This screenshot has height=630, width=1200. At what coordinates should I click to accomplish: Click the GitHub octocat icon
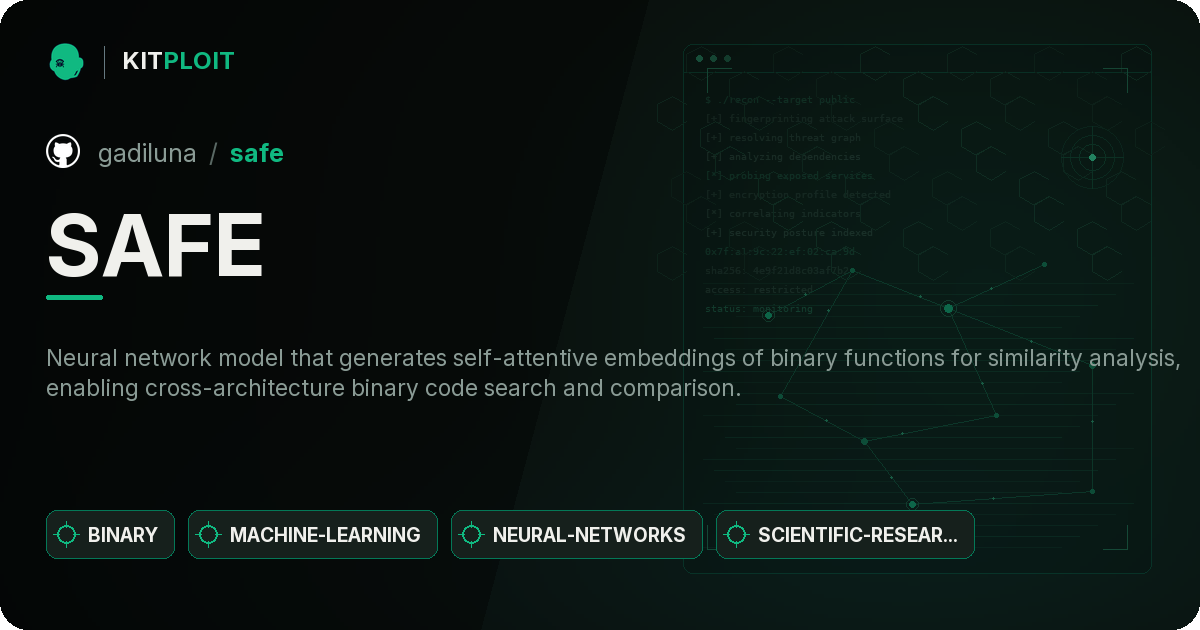click(63, 152)
